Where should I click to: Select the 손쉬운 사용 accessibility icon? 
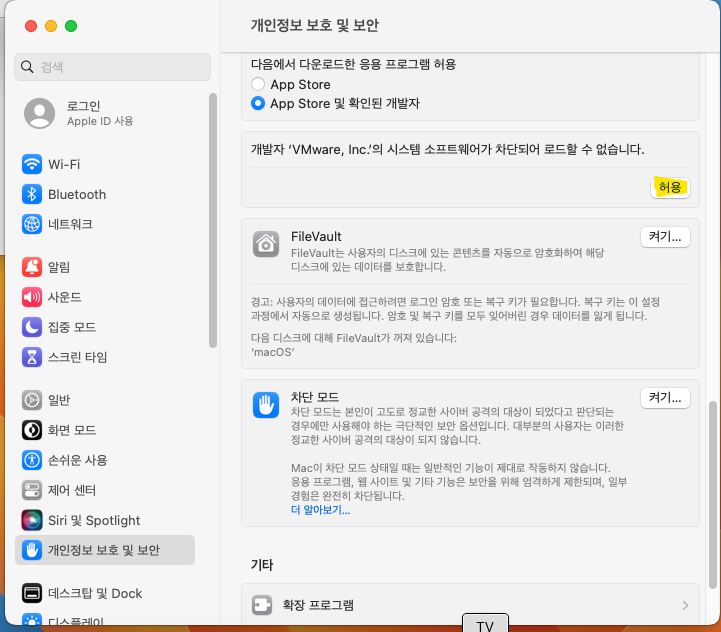[x=32, y=460]
